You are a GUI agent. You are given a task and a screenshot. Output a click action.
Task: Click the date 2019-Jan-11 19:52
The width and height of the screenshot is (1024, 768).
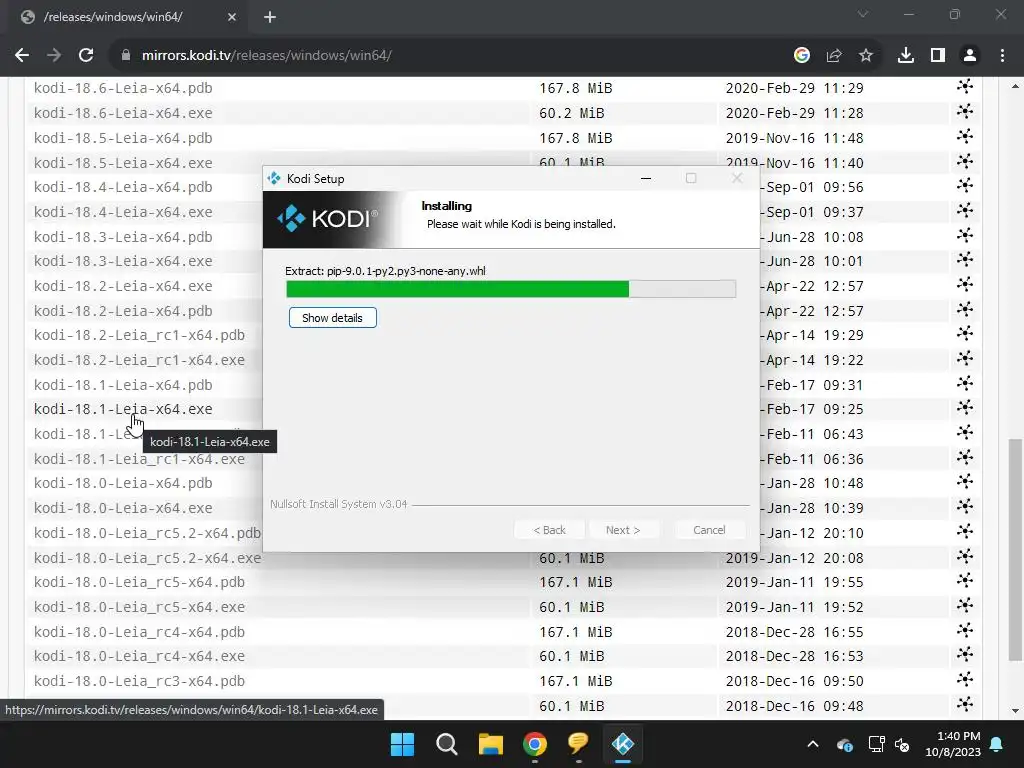(794, 607)
